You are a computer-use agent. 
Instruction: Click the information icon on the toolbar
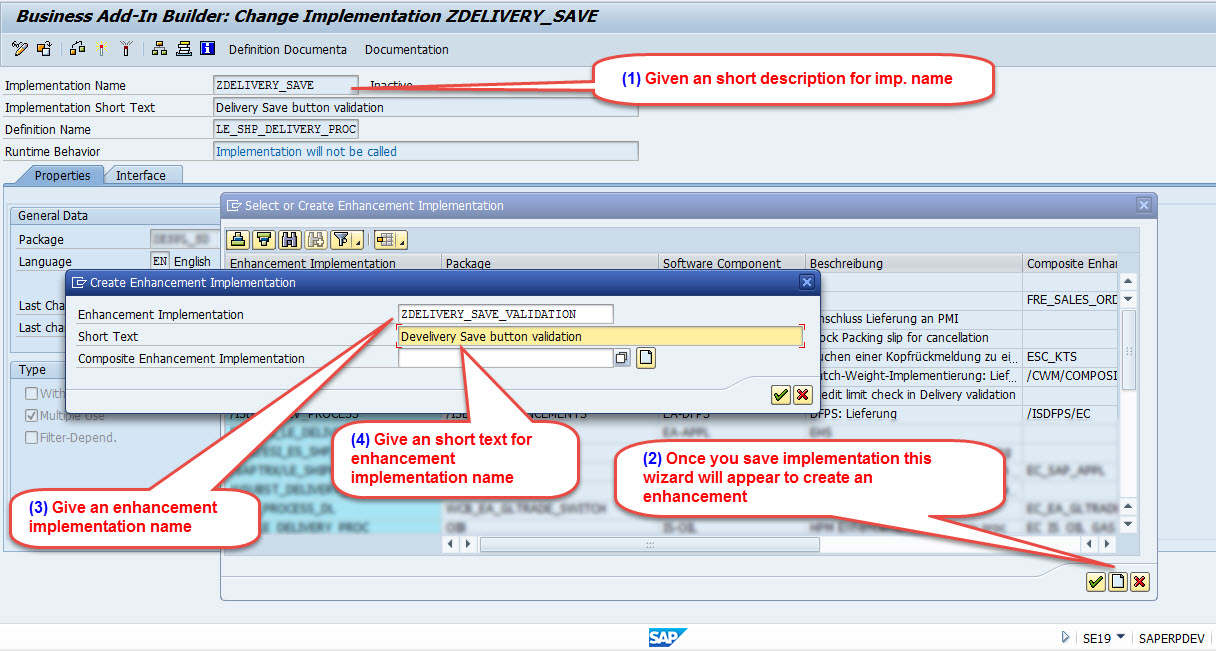point(207,48)
